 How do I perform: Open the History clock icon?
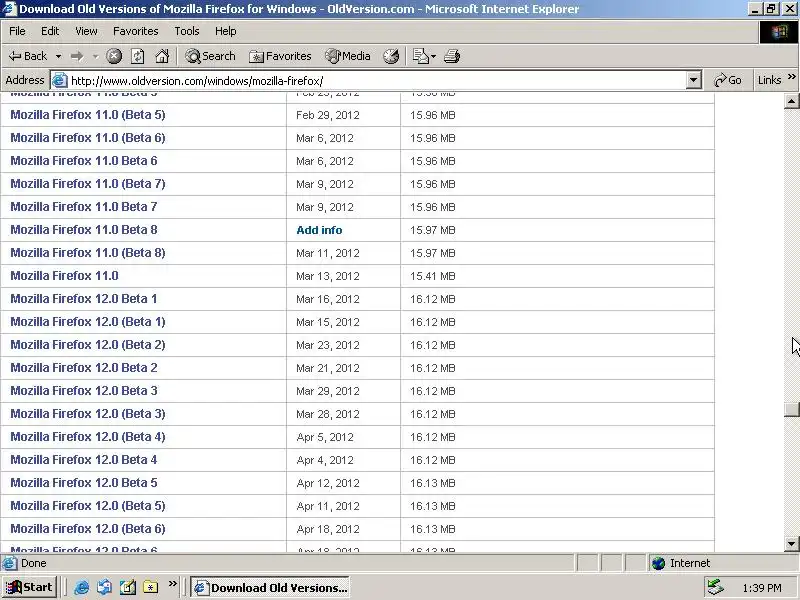coord(391,56)
